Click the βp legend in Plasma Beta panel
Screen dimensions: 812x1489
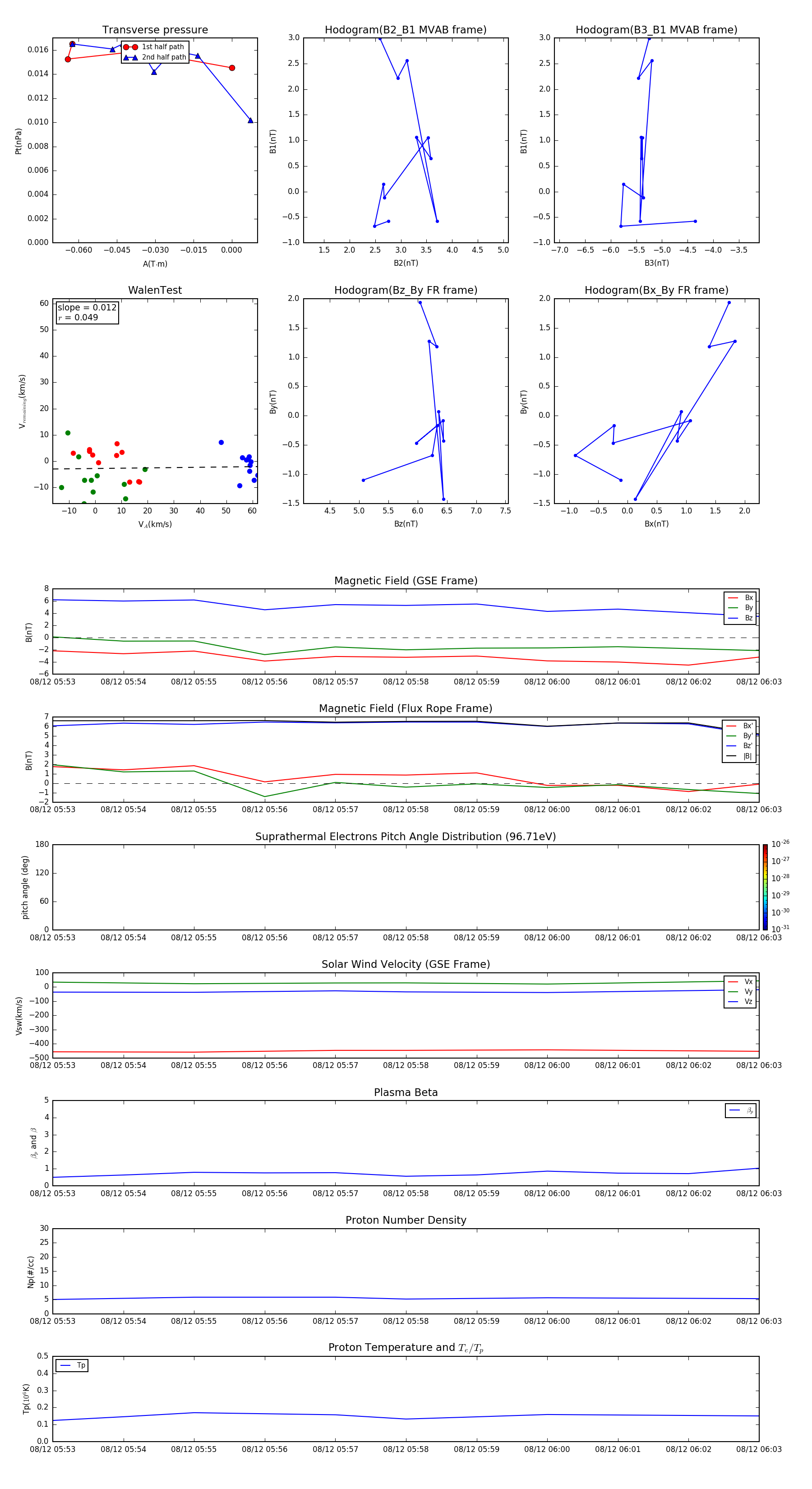[x=741, y=1110]
